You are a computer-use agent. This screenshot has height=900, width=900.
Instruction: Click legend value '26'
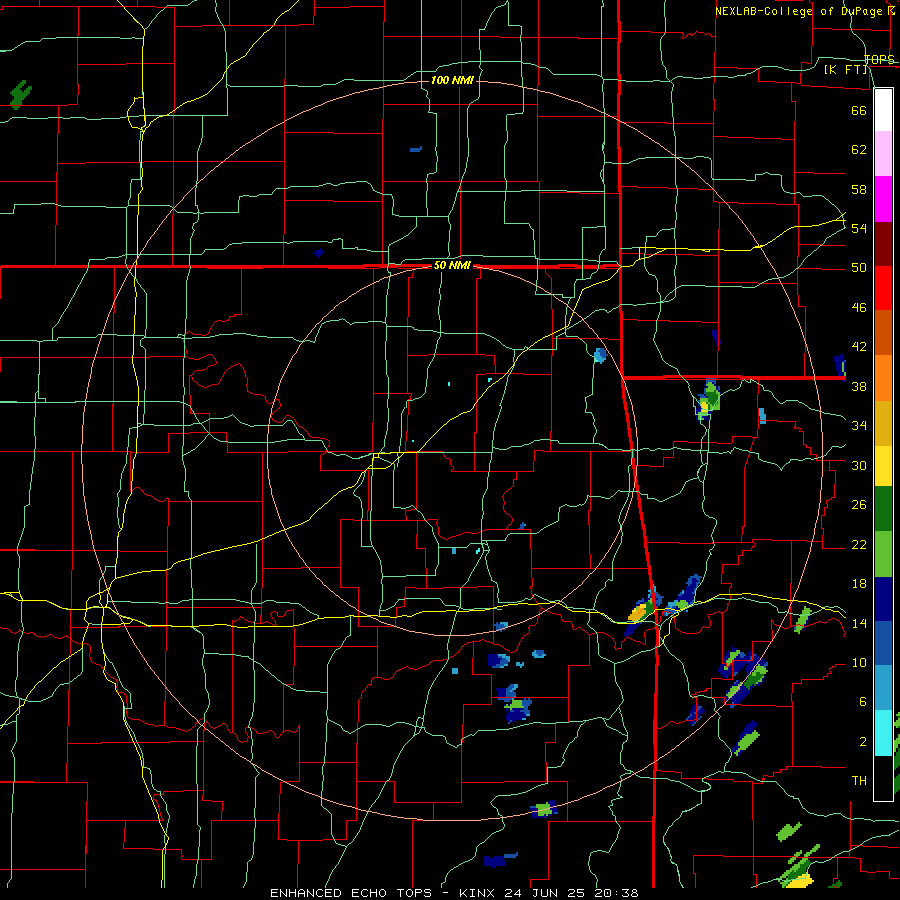[859, 505]
